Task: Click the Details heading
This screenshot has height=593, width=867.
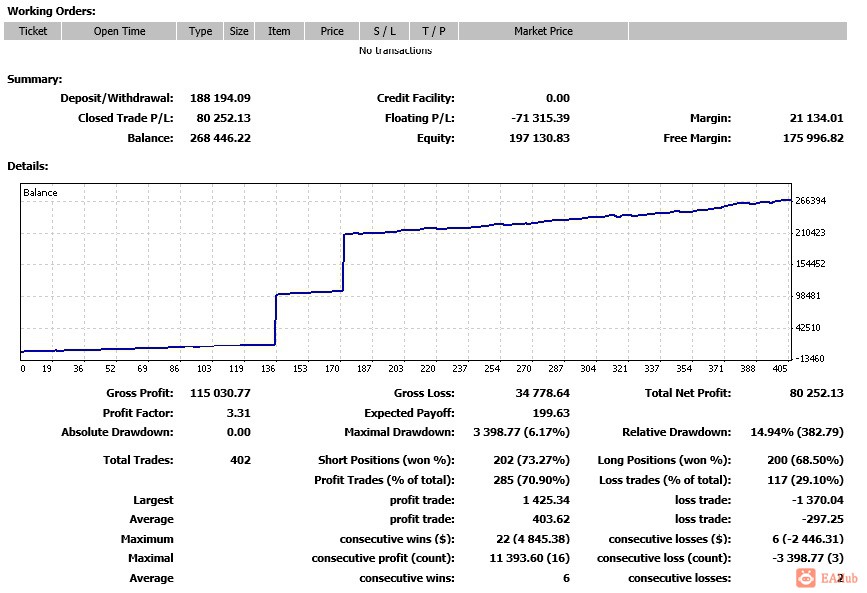Action: pyautogui.click(x=28, y=166)
